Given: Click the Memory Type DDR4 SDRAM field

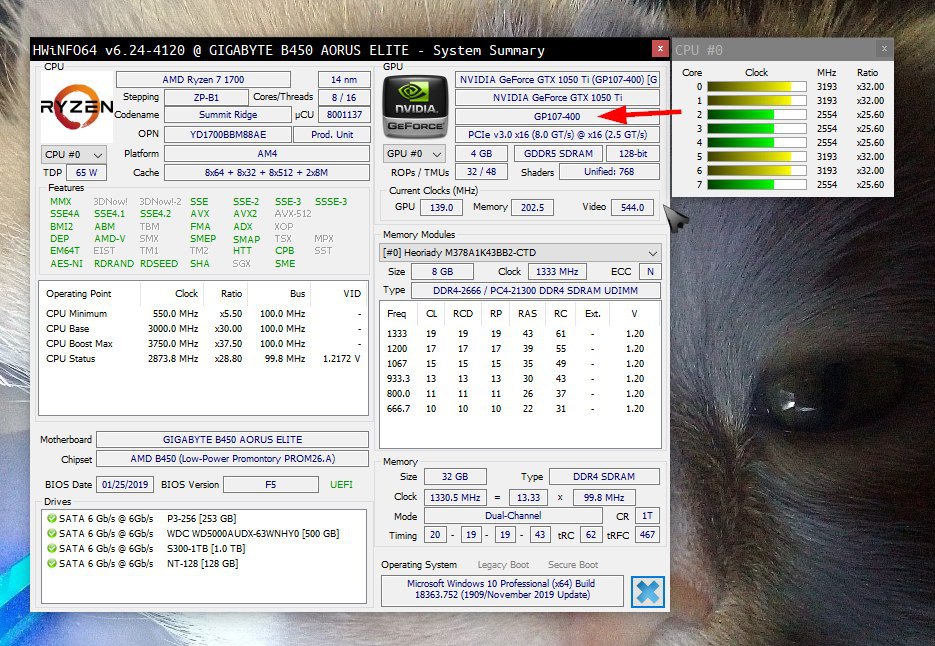Looking at the screenshot, I should (604, 477).
